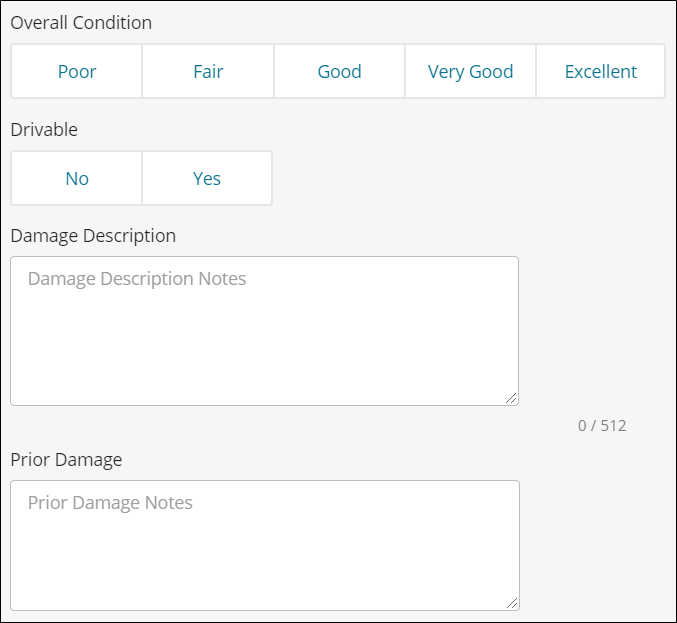This screenshot has width=677, height=623.
Task: Choose Fair for overall condition
Action: 208,72
